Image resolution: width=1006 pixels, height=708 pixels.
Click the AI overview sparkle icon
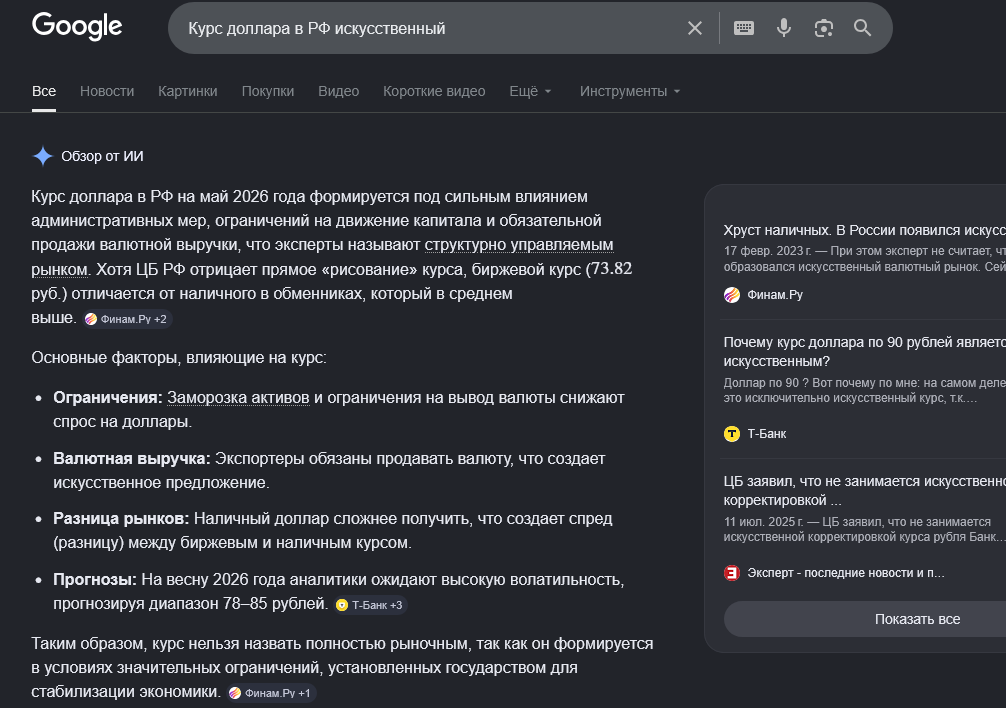[42, 156]
